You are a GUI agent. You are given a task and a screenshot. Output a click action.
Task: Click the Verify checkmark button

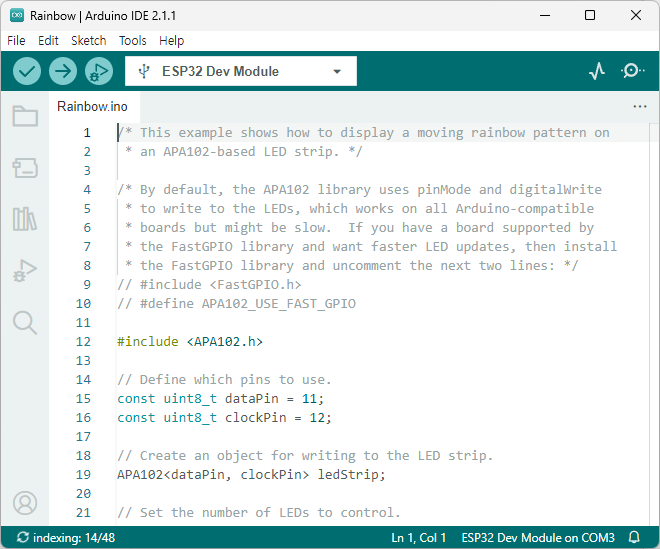pos(27,71)
